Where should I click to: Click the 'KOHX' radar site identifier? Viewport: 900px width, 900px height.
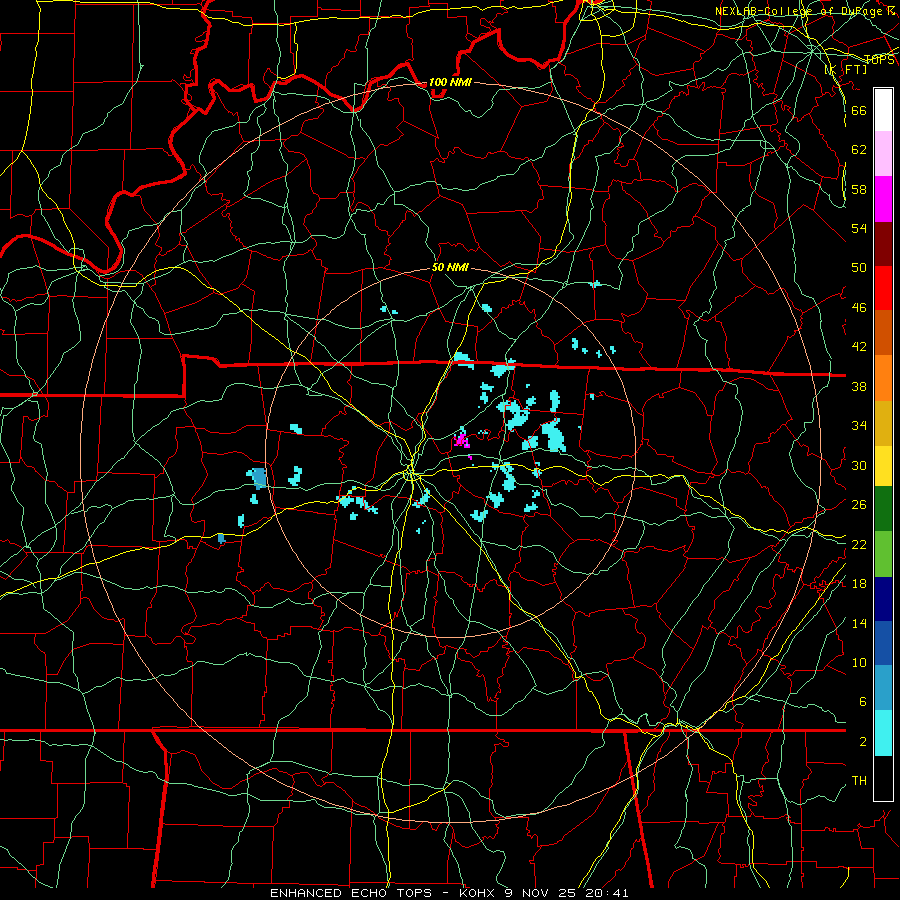478,893
